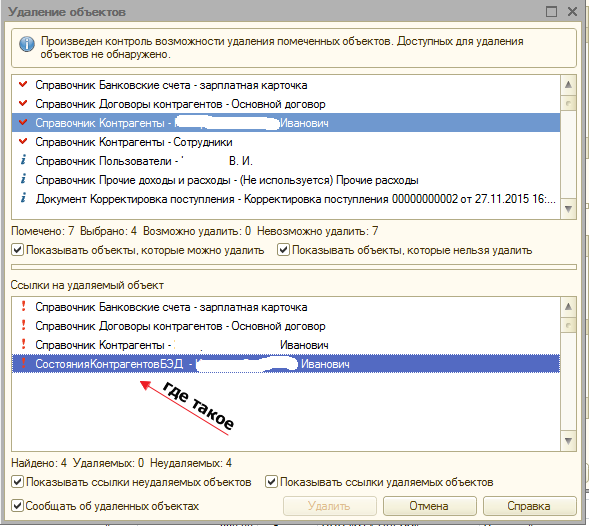Viewport: 589px width, 526px height.
Task: Select Договоры контрагентов - Основной договор upper row
Action: coord(286,104)
